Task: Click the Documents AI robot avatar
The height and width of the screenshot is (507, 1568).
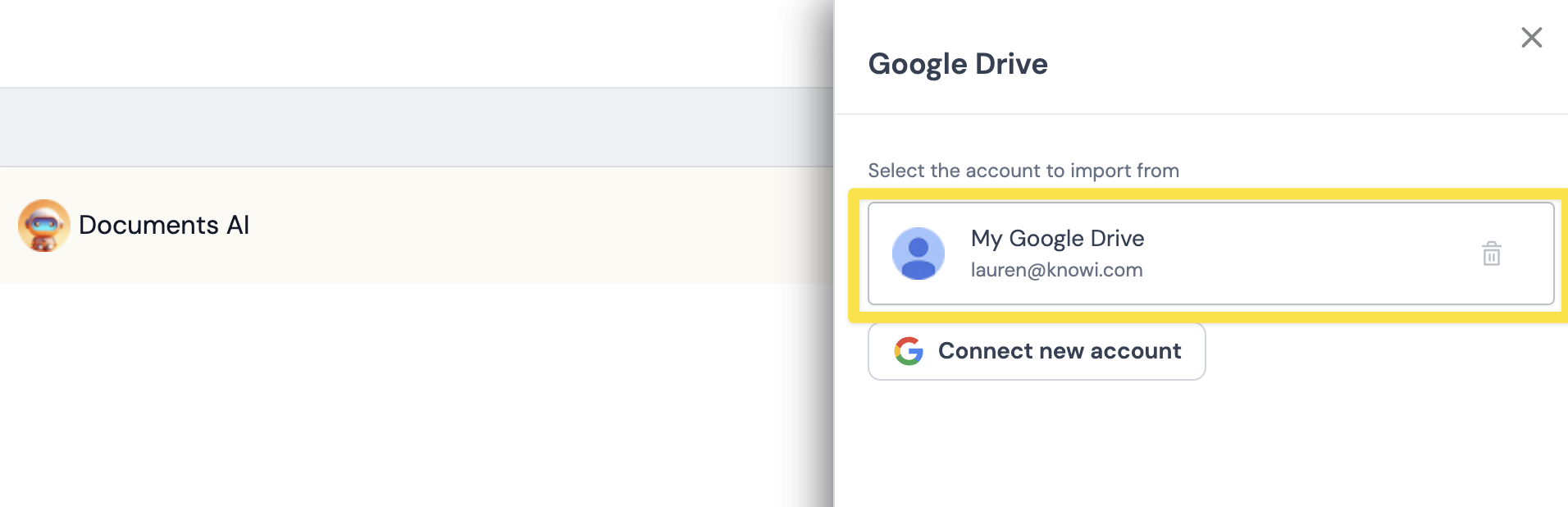Action: coord(43,226)
